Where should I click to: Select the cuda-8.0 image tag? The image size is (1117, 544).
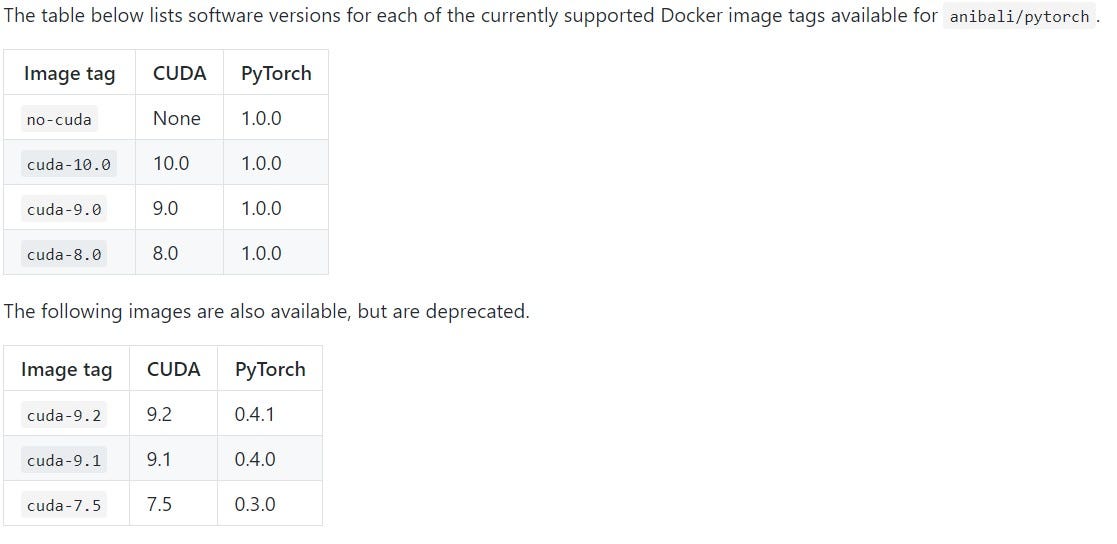pos(63,255)
